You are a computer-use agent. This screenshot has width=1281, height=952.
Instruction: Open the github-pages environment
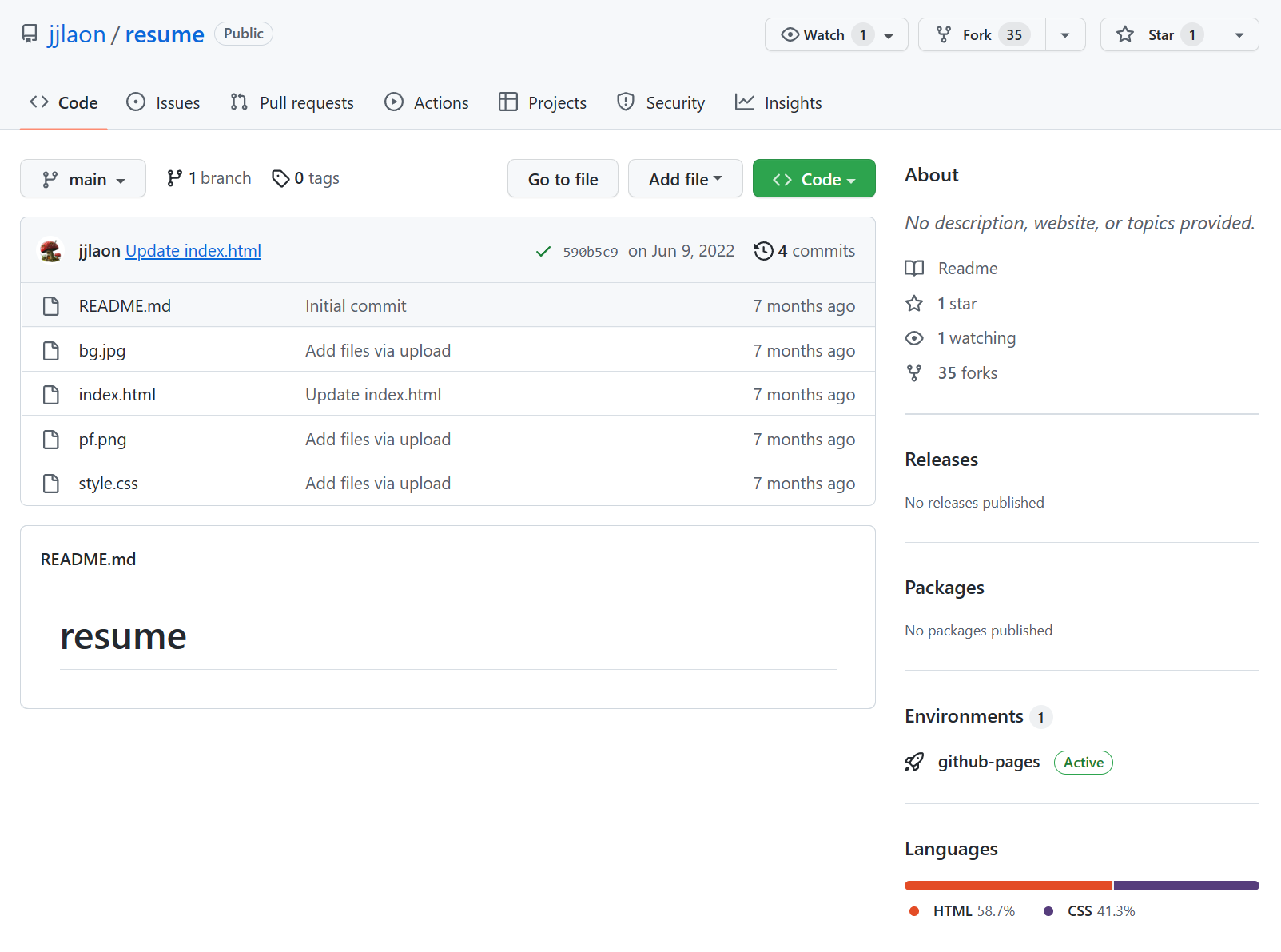(989, 762)
